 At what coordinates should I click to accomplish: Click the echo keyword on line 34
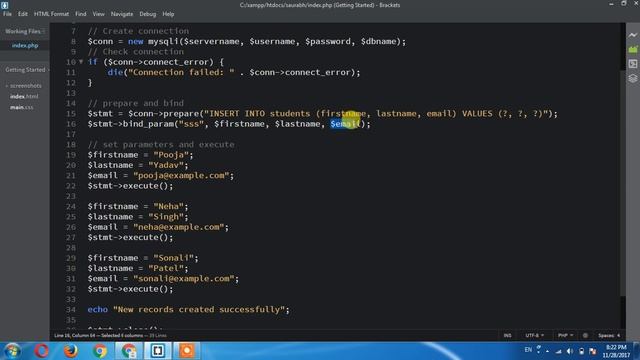[x=98, y=309]
